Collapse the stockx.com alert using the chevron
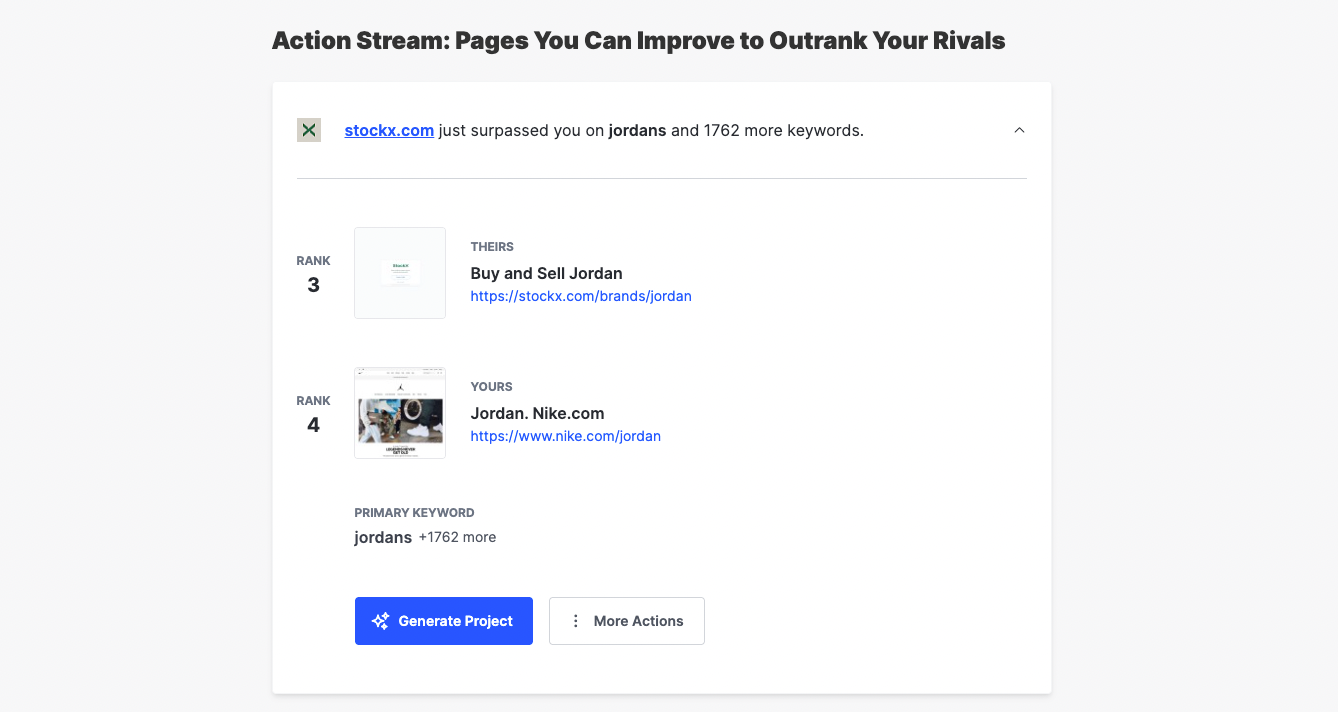Image resolution: width=1338 pixels, height=712 pixels. tap(1019, 130)
